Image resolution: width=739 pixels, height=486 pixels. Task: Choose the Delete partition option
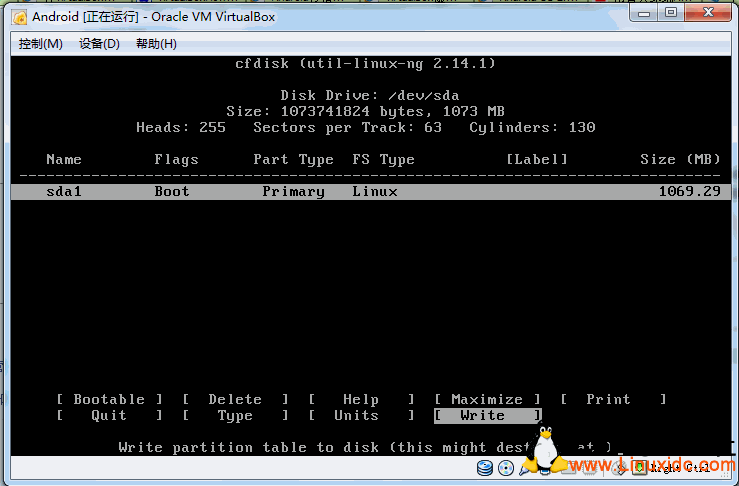235,399
